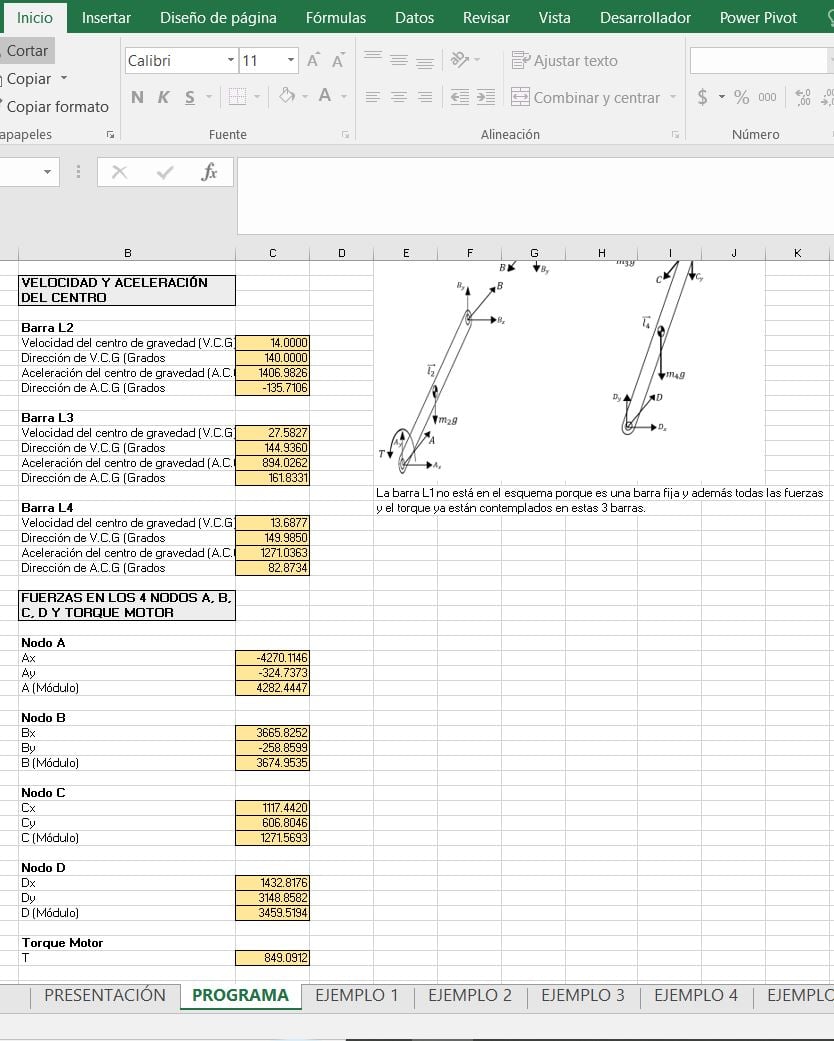
Task: Expand Combinar y centrar options arrow
Action: tap(673, 98)
